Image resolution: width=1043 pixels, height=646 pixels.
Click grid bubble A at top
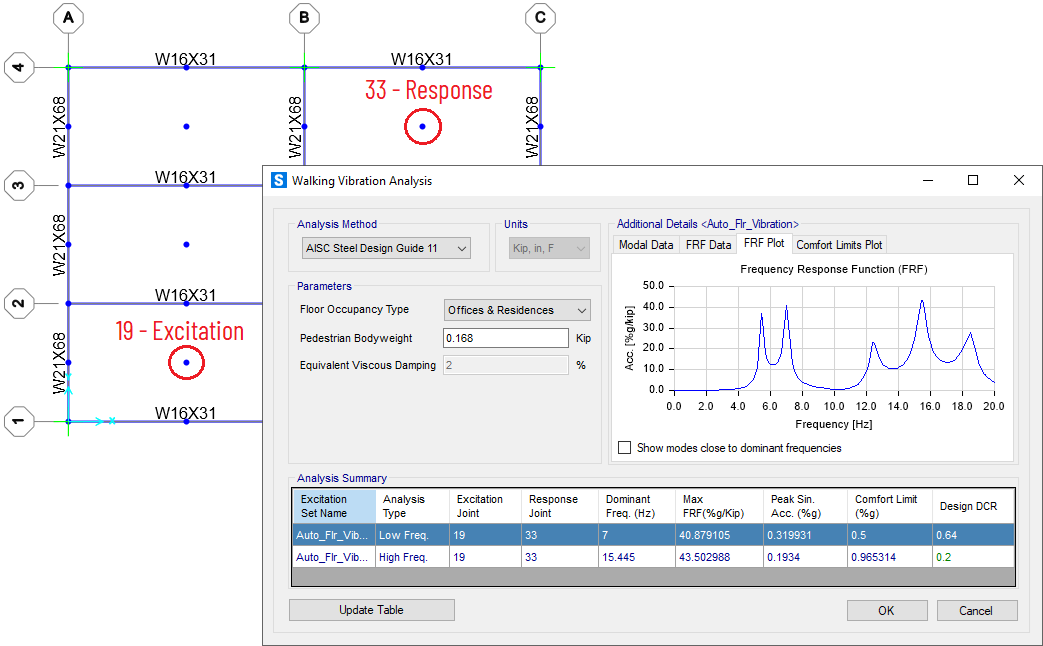(x=68, y=18)
